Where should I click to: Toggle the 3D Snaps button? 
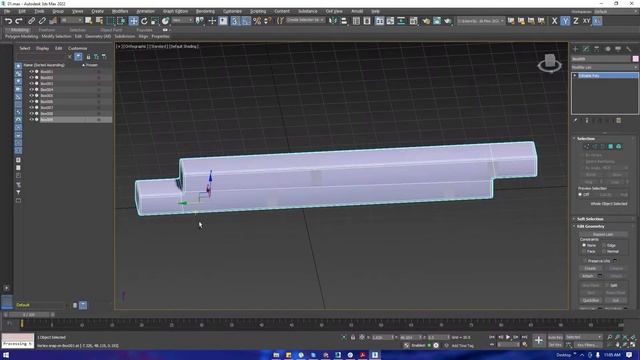[235, 21]
